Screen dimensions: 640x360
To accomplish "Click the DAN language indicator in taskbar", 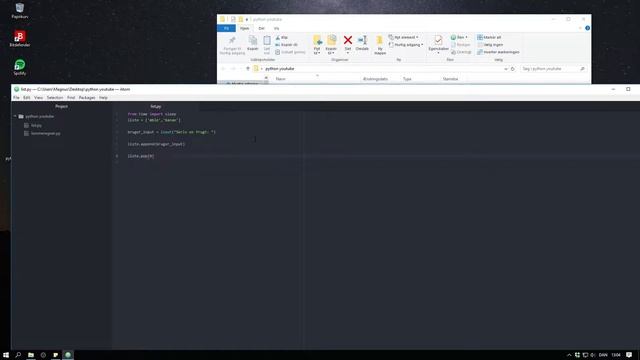I will 603,355.
